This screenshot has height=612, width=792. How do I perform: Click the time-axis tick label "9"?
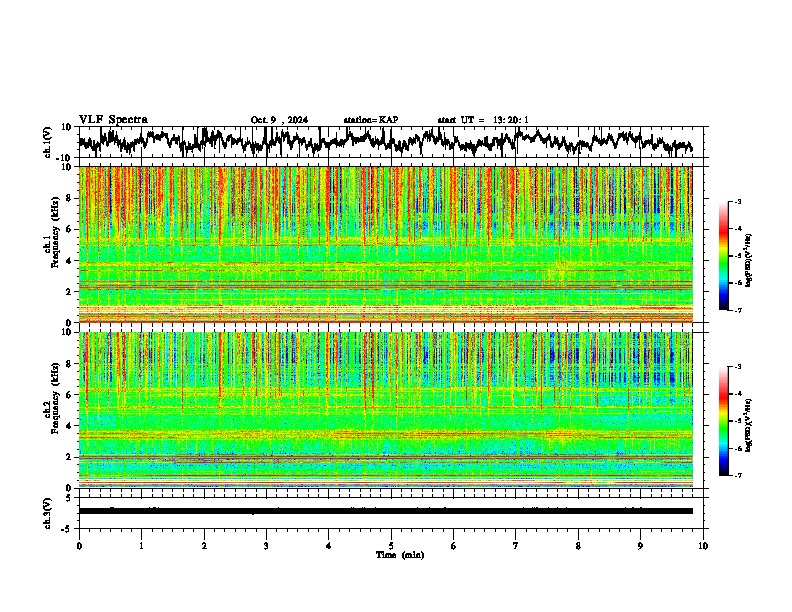click(x=640, y=546)
